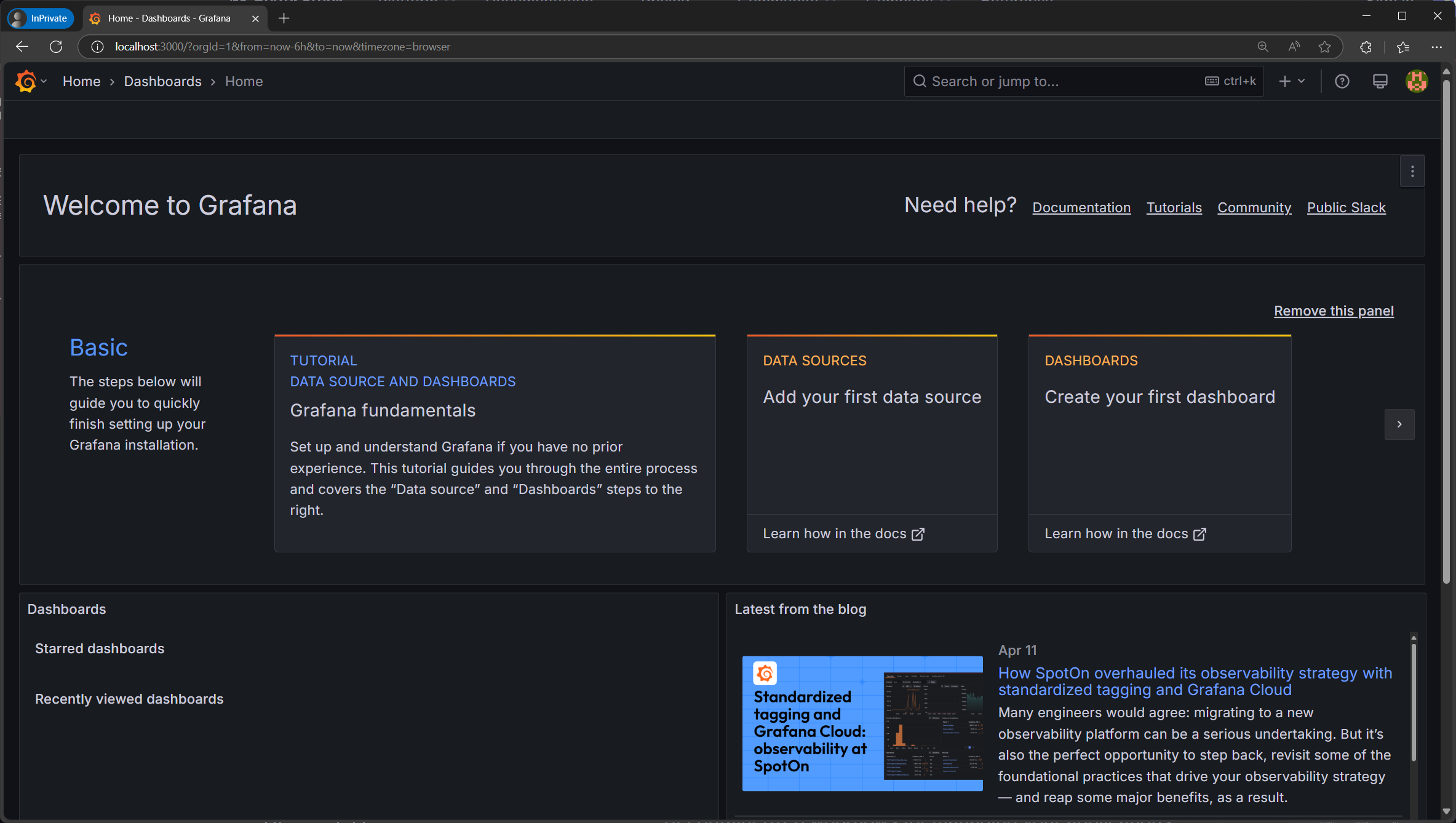Click the external link icon on Data Sources card
Screen dimensions: 1456x823
[917, 534]
